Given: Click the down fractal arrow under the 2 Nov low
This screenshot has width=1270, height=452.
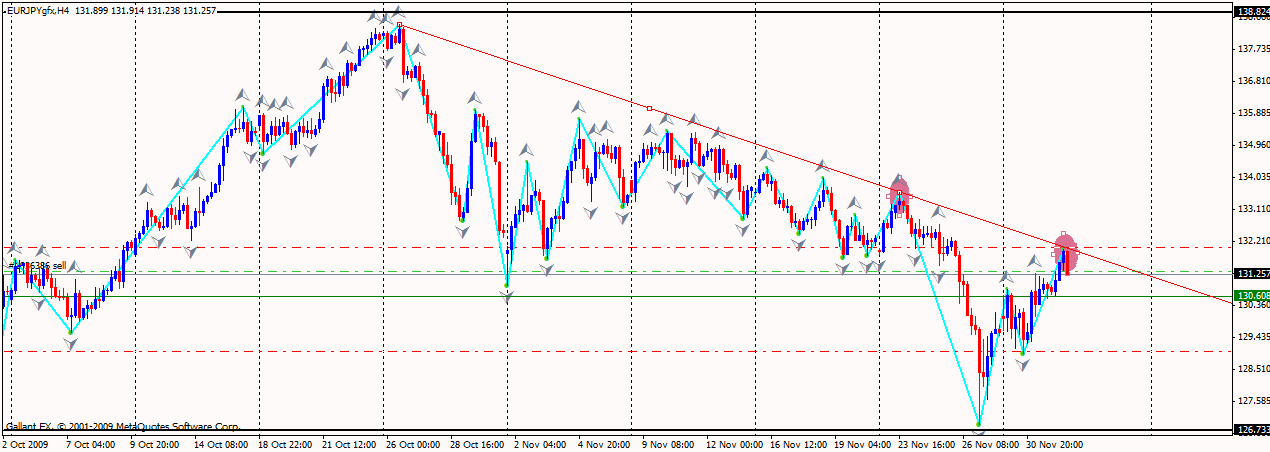Looking at the screenshot, I should click(x=507, y=296).
